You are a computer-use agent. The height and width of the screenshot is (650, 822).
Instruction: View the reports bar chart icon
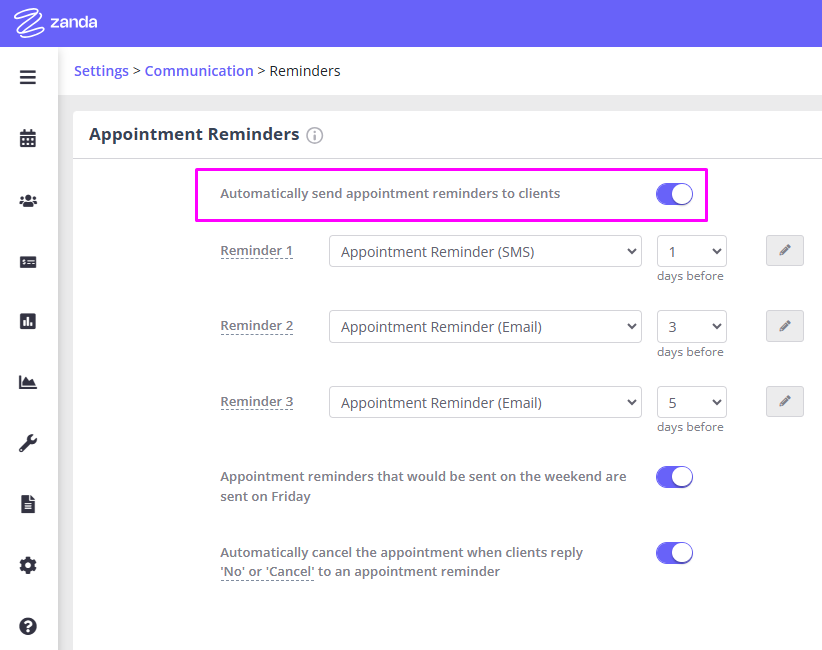click(x=27, y=321)
